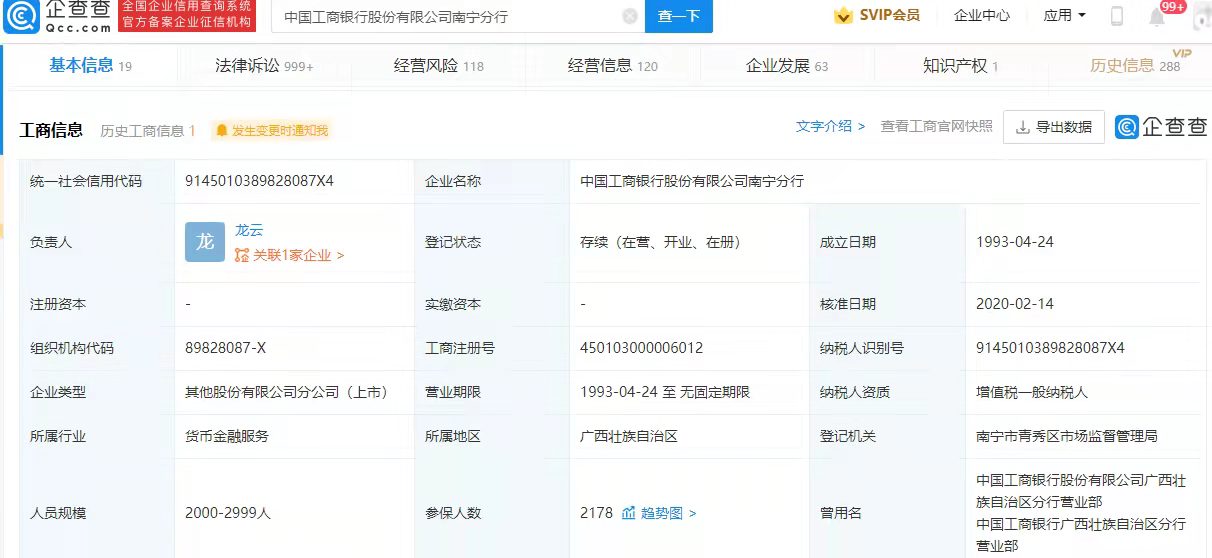
Task: Select credit code 9145010389828087X4 under 统一社会信用代码
Action: 259,182
